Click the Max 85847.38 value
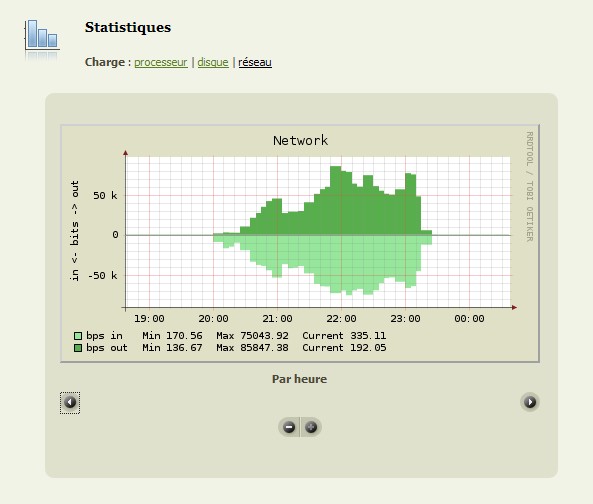 [x=252, y=348]
